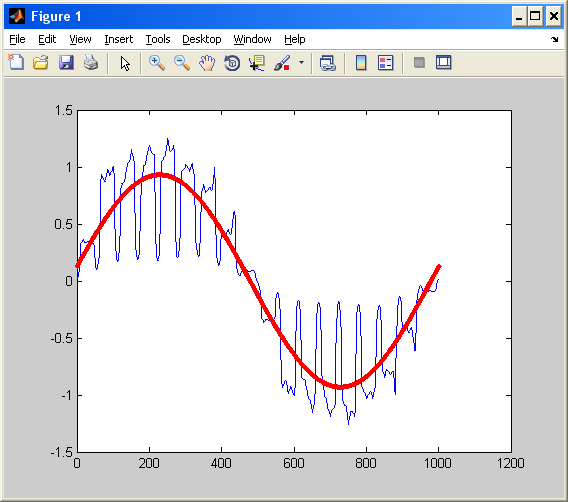Open the Insert menu

pos(118,39)
